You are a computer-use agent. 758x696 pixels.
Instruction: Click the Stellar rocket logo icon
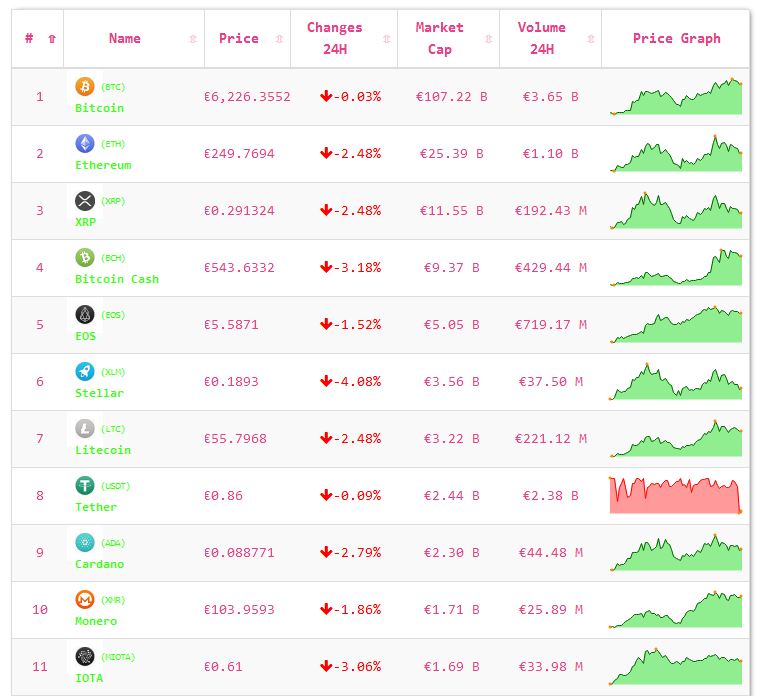[85, 372]
